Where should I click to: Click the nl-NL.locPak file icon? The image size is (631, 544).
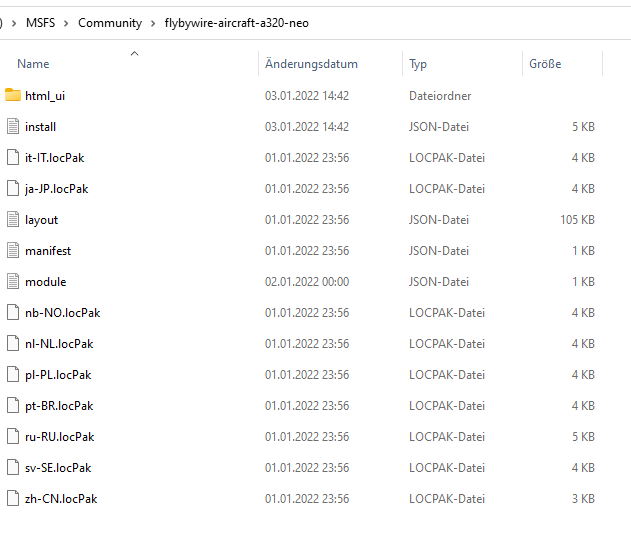(x=13, y=343)
